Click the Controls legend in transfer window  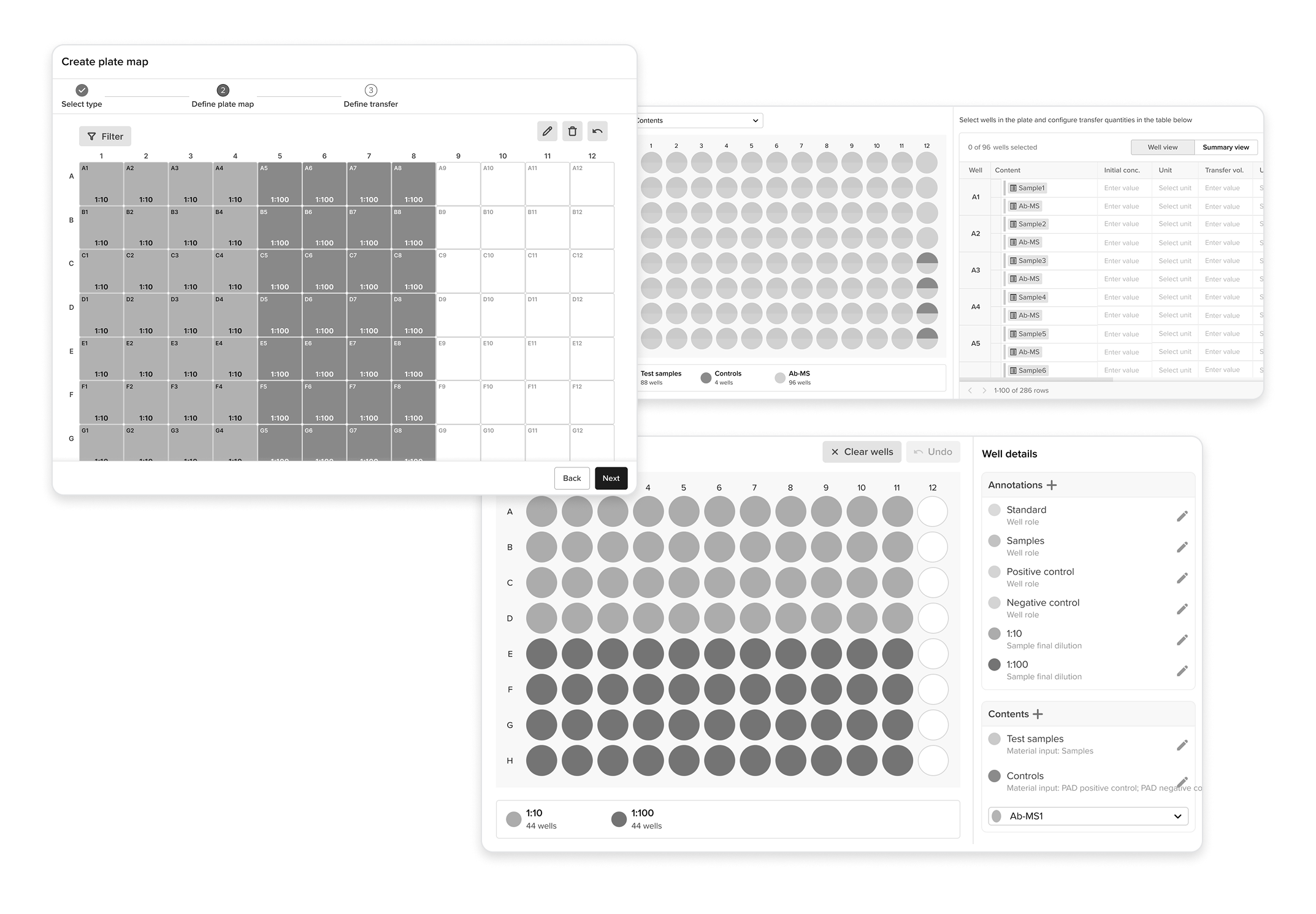coord(721,378)
